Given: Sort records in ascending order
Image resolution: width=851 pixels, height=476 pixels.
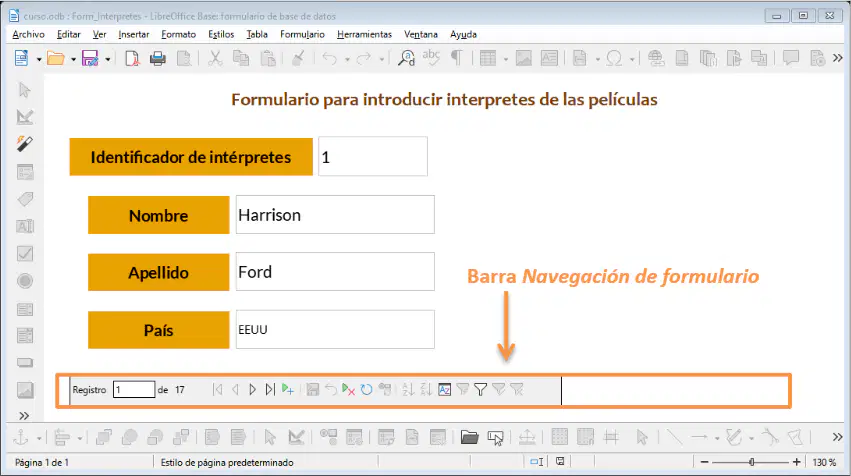Looking at the screenshot, I should click(408, 390).
